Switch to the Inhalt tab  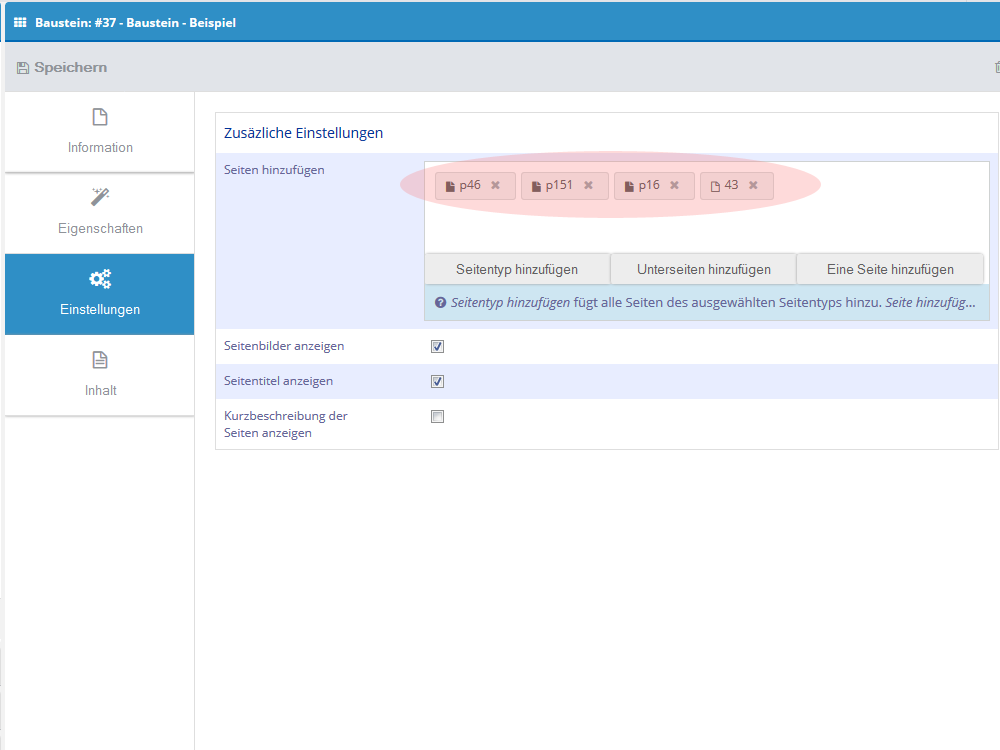[x=100, y=375]
